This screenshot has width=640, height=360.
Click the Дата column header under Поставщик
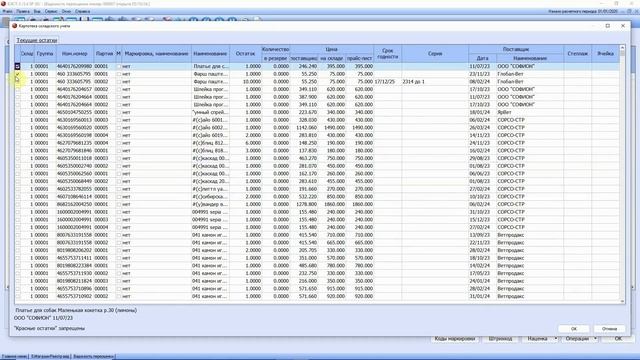[x=482, y=58]
